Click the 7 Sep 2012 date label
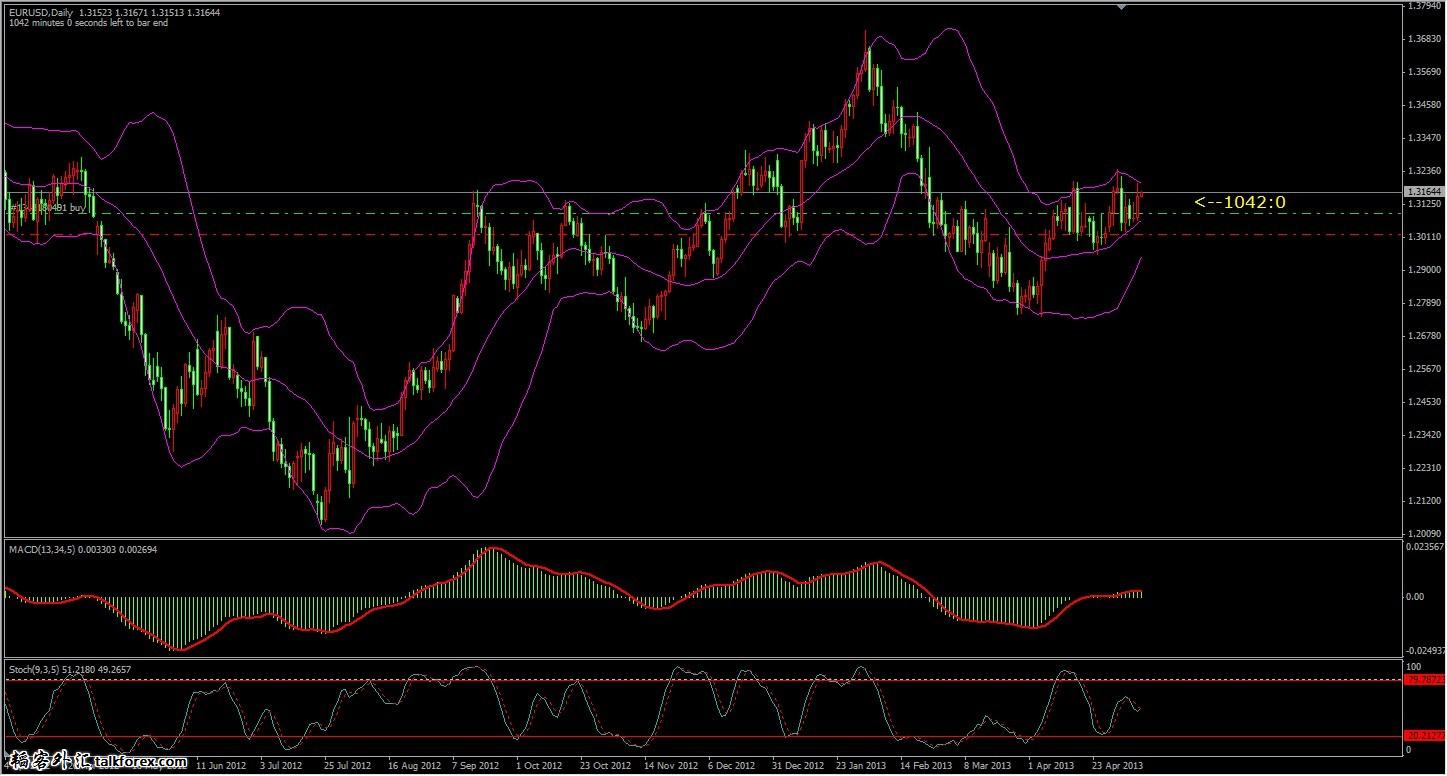Screen dimensions: 1447x776 (x=476, y=766)
